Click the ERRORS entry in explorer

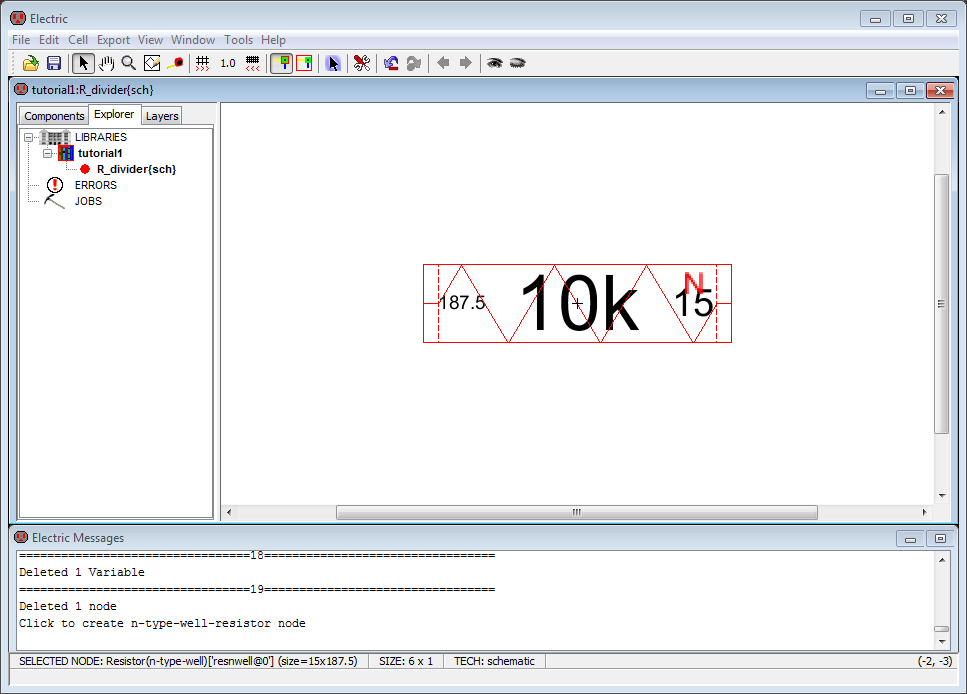(95, 185)
